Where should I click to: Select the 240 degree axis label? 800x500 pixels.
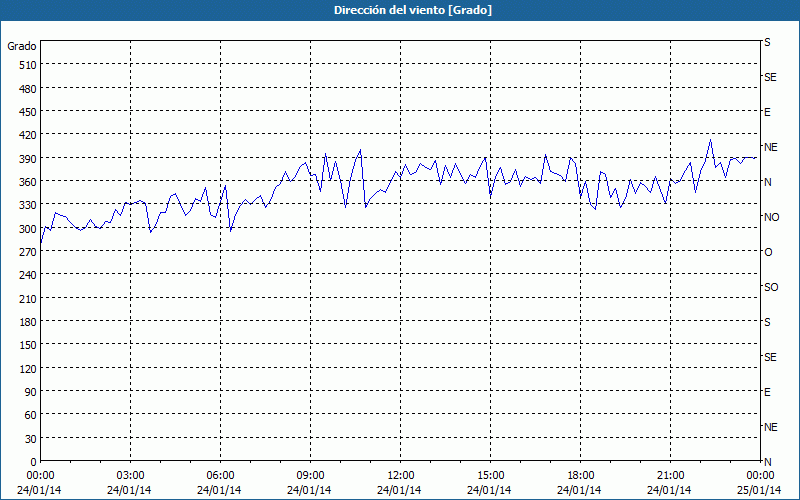tap(28, 276)
